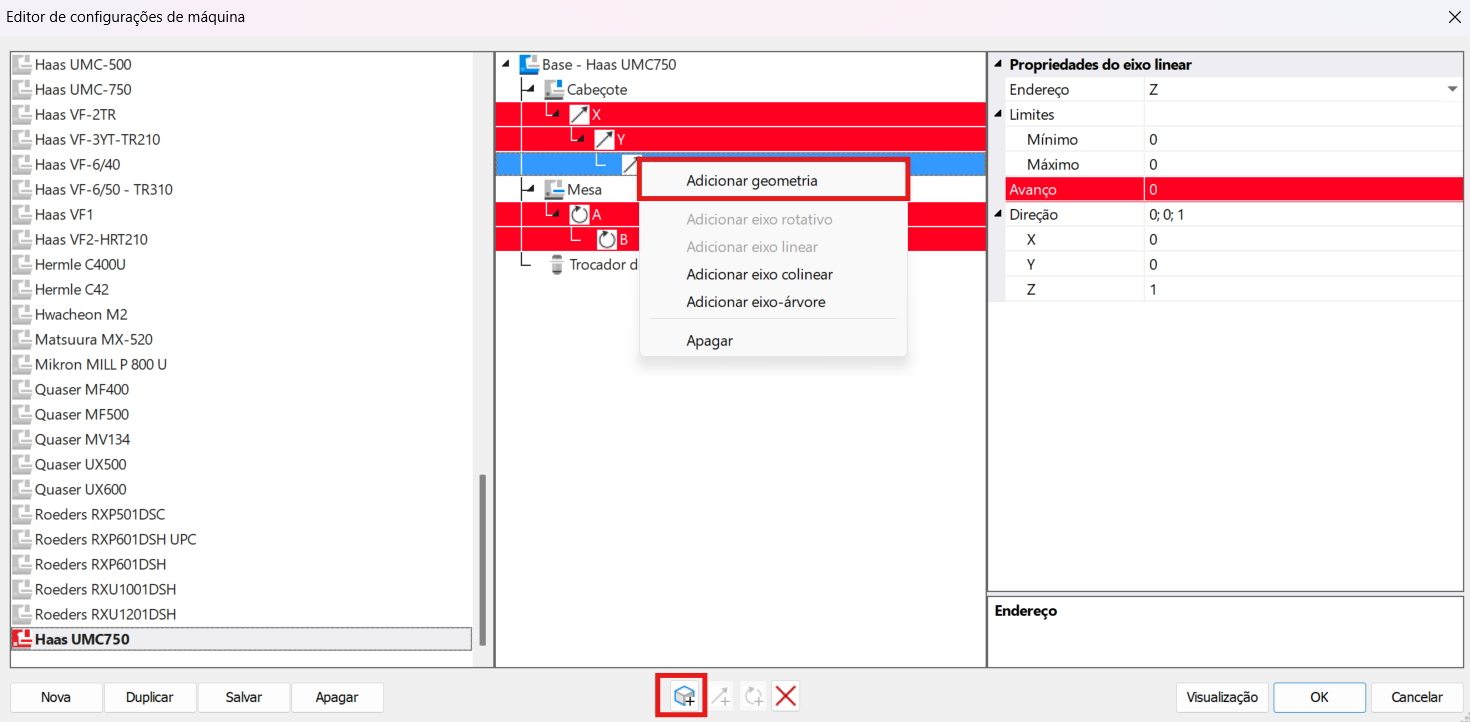Click the rotary axis icon of node A
Viewport: 1470px width, 722px height.
point(580,215)
